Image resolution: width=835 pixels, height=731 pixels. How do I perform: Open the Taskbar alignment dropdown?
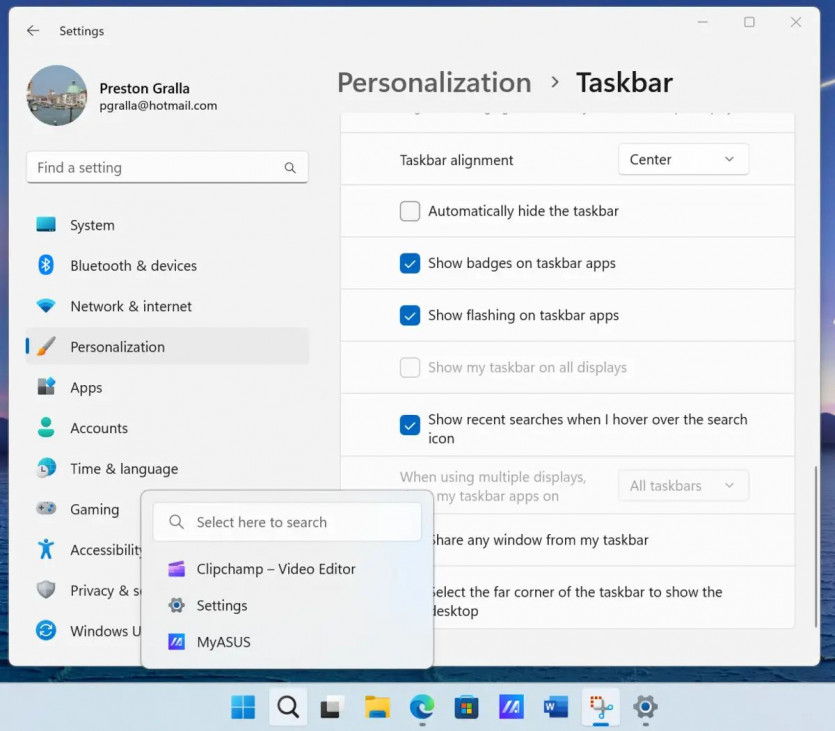[x=683, y=159]
